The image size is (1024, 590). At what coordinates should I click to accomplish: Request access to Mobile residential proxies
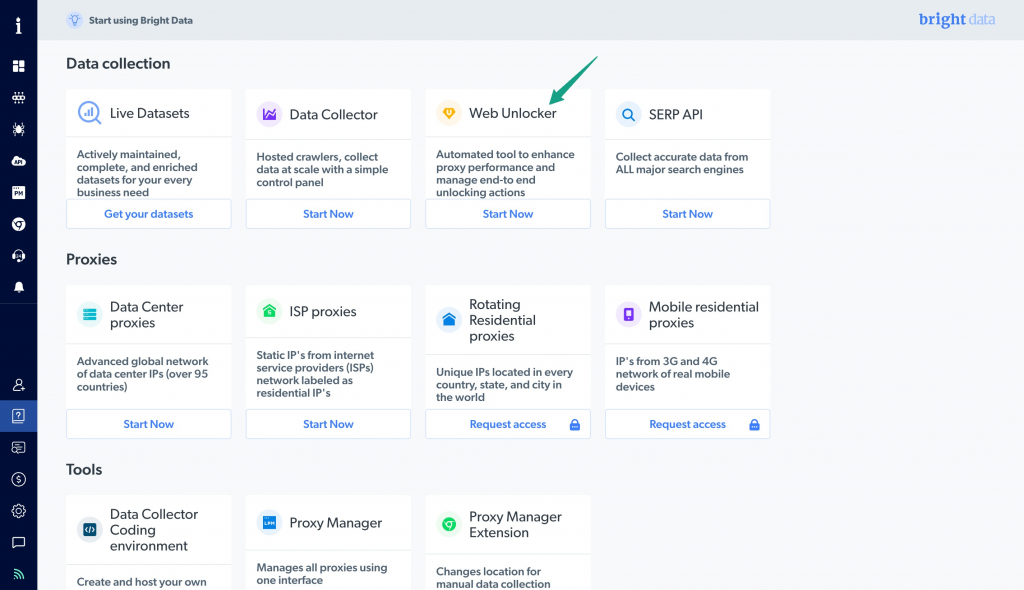[x=687, y=424]
